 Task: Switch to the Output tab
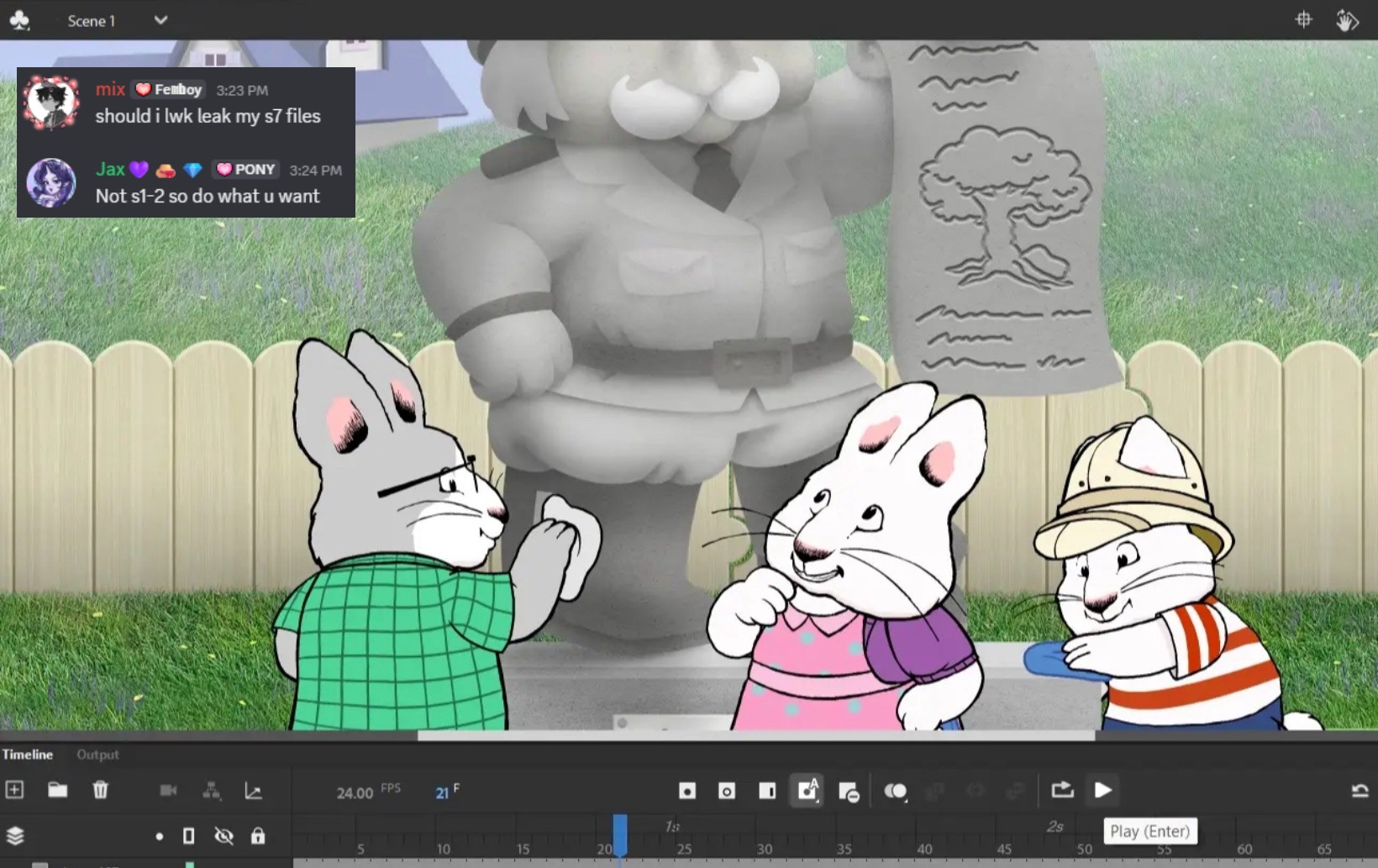pyautogui.click(x=97, y=755)
